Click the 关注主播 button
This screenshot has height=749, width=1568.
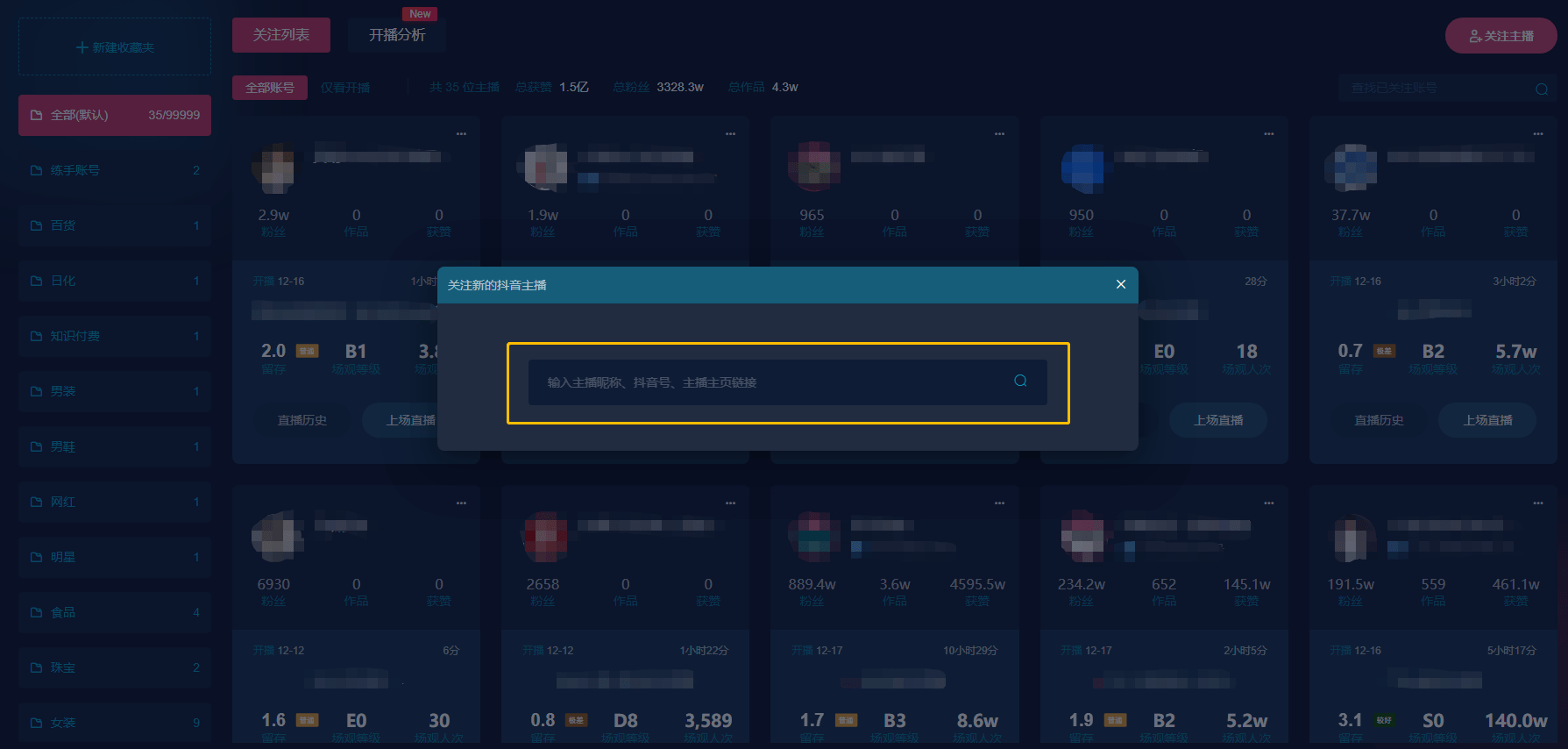click(x=1501, y=36)
